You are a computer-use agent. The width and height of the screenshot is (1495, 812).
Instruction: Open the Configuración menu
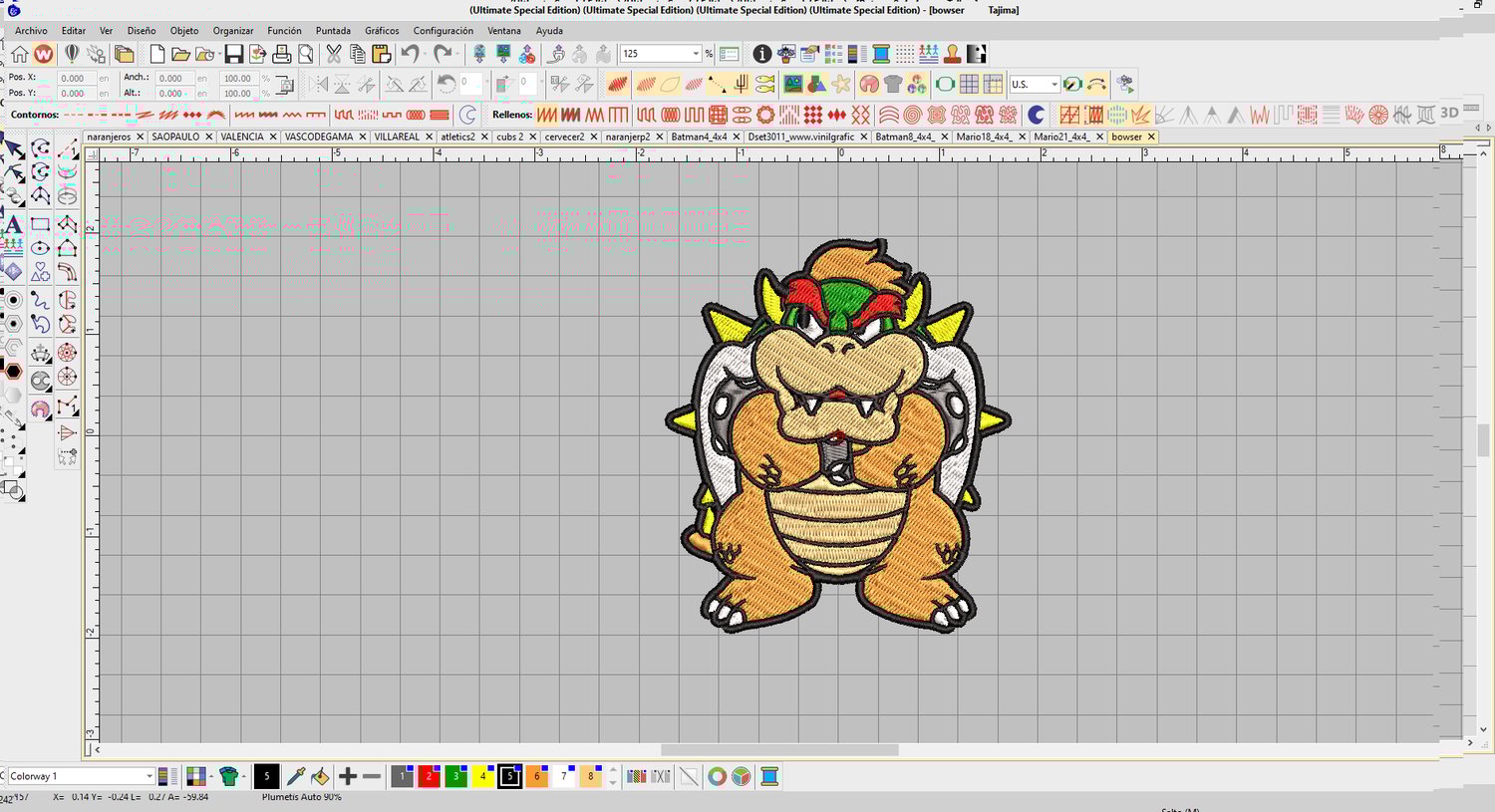pos(444,31)
